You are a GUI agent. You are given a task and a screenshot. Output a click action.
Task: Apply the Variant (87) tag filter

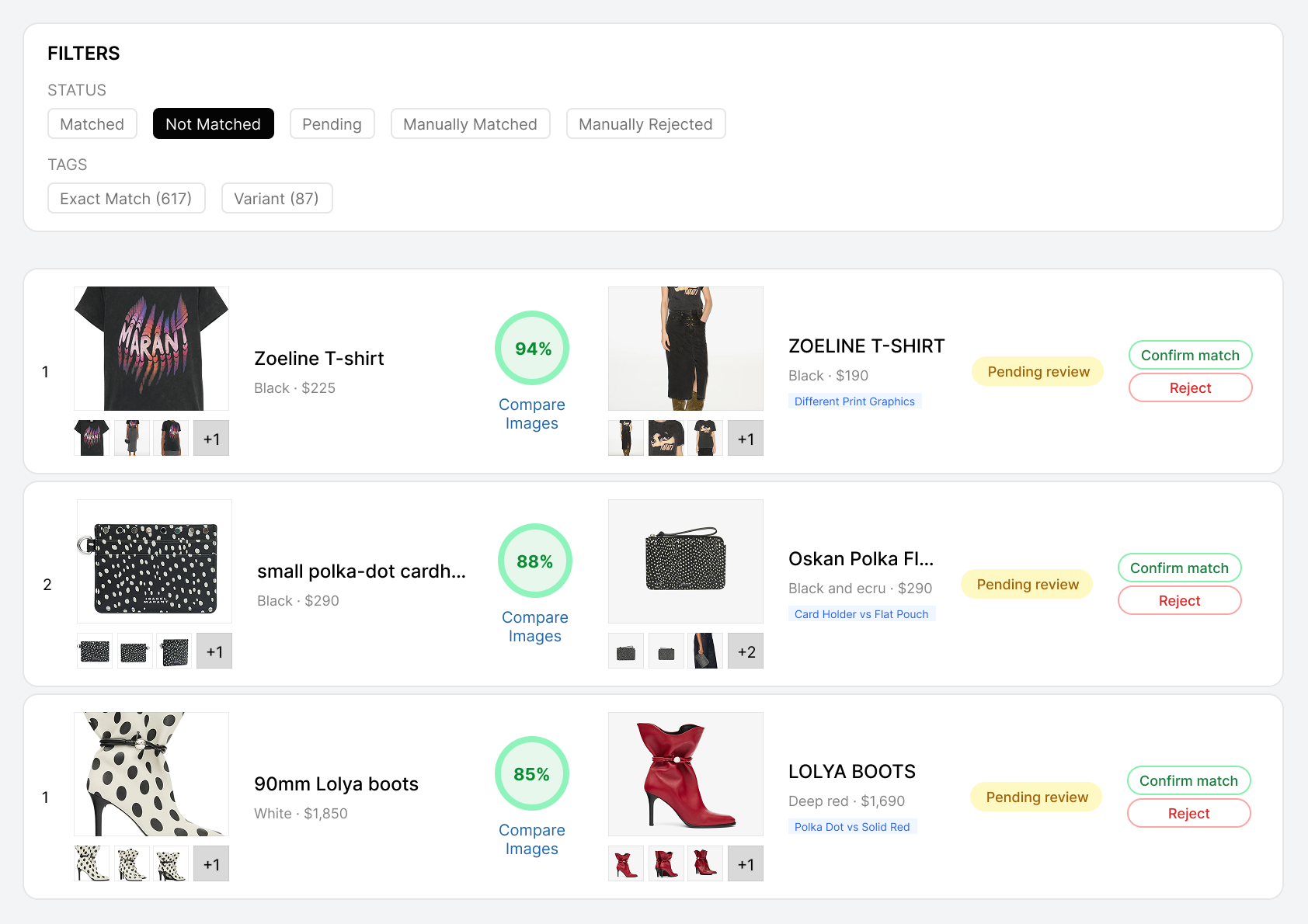pyautogui.click(x=277, y=198)
